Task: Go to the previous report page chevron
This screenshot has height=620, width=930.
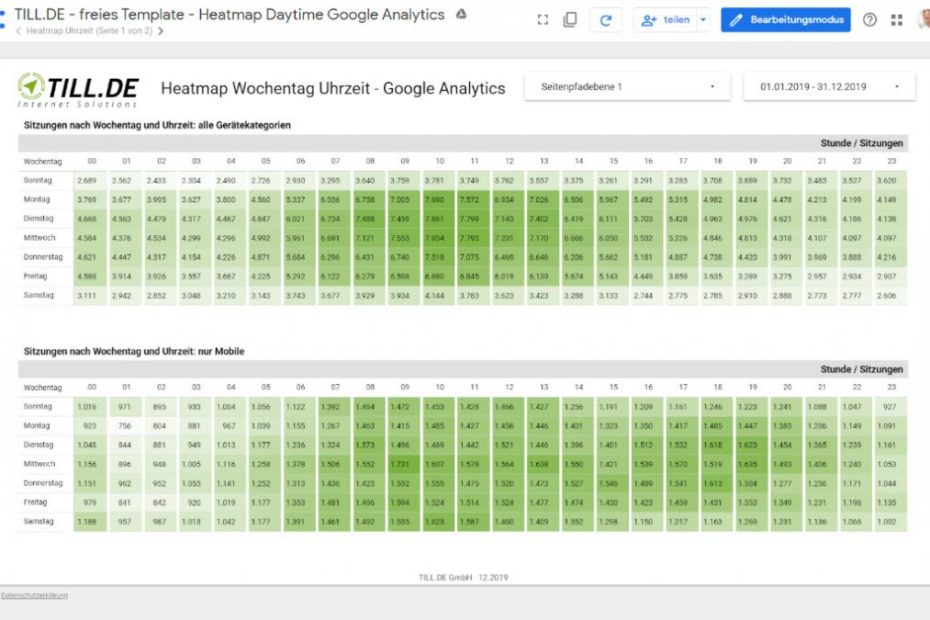Action: tap(18, 31)
